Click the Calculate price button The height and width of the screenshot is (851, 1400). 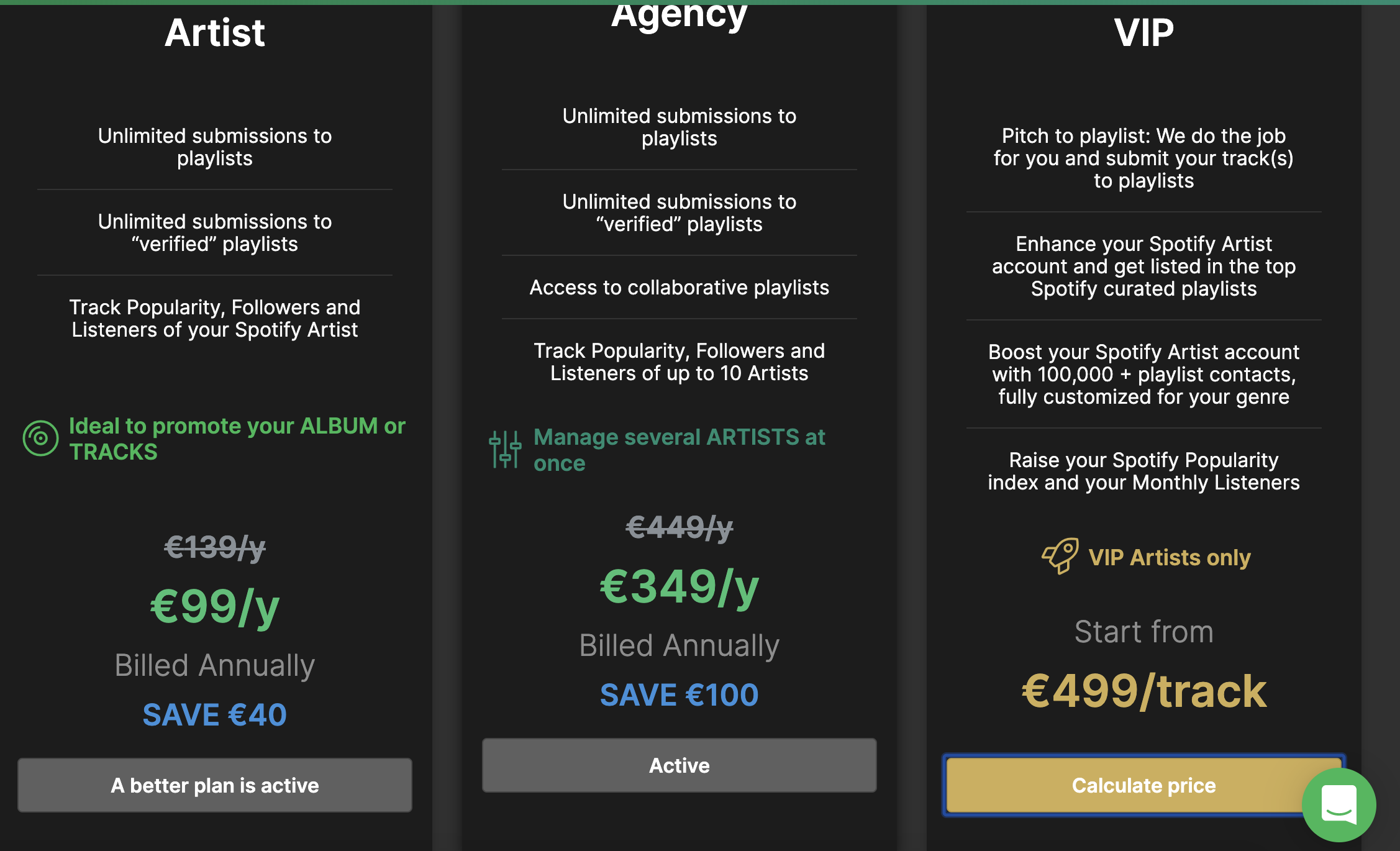click(1143, 786)
